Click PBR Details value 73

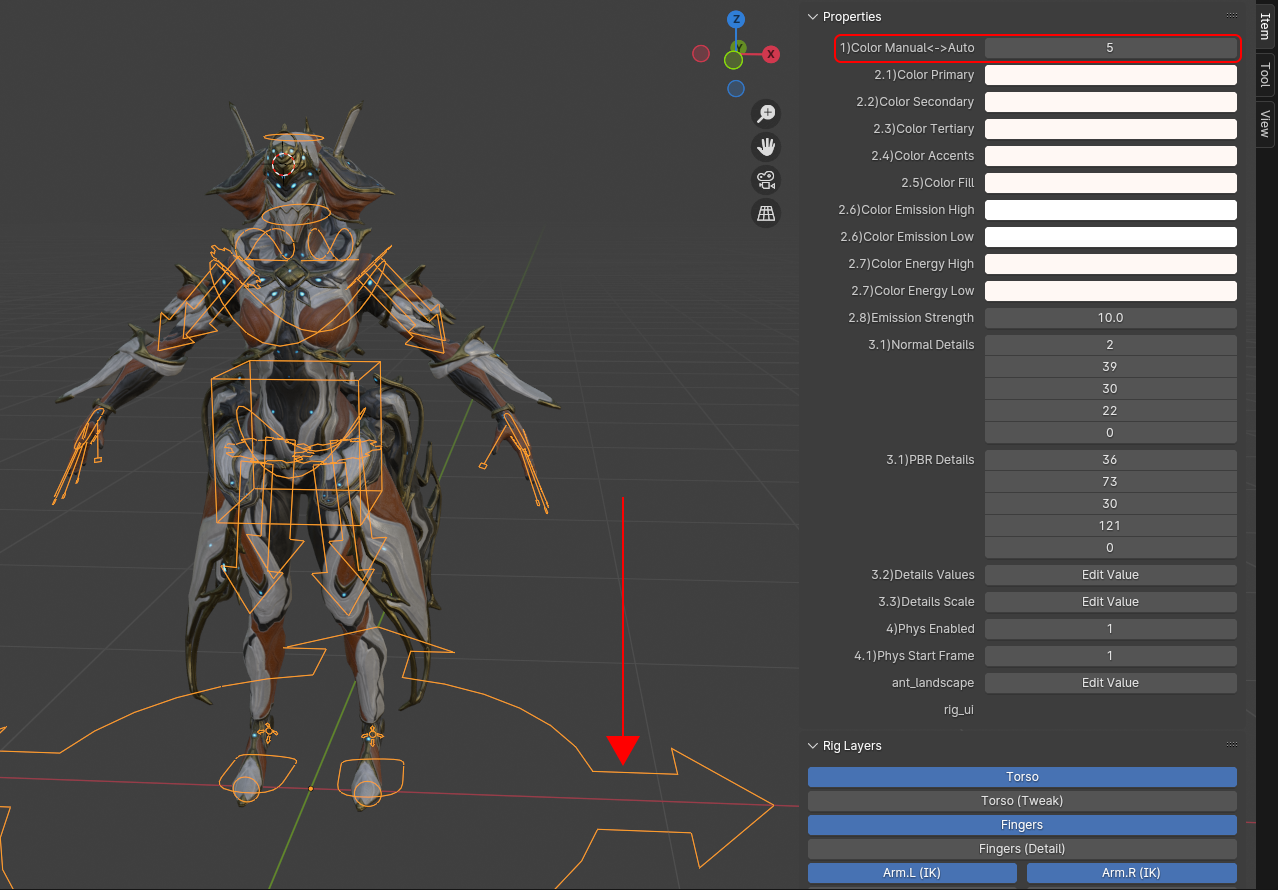click(1111, 482)
